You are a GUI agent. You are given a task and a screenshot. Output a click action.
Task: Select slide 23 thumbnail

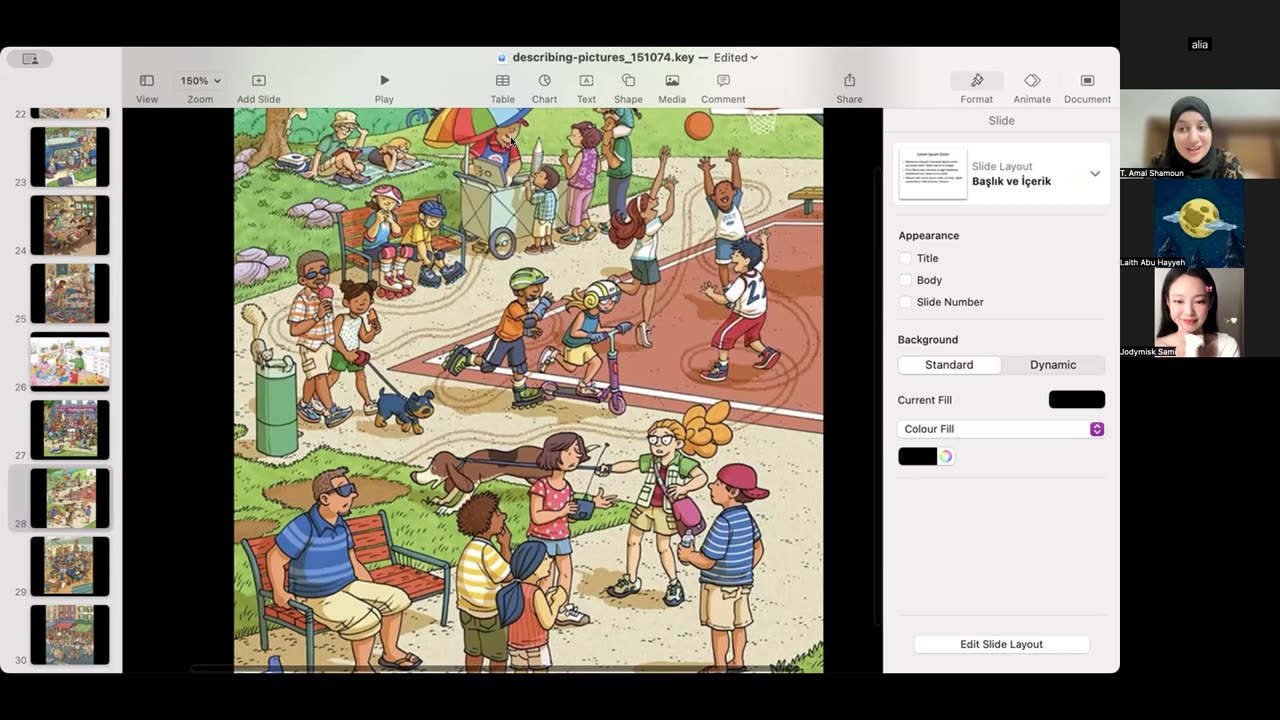[70, 157]
